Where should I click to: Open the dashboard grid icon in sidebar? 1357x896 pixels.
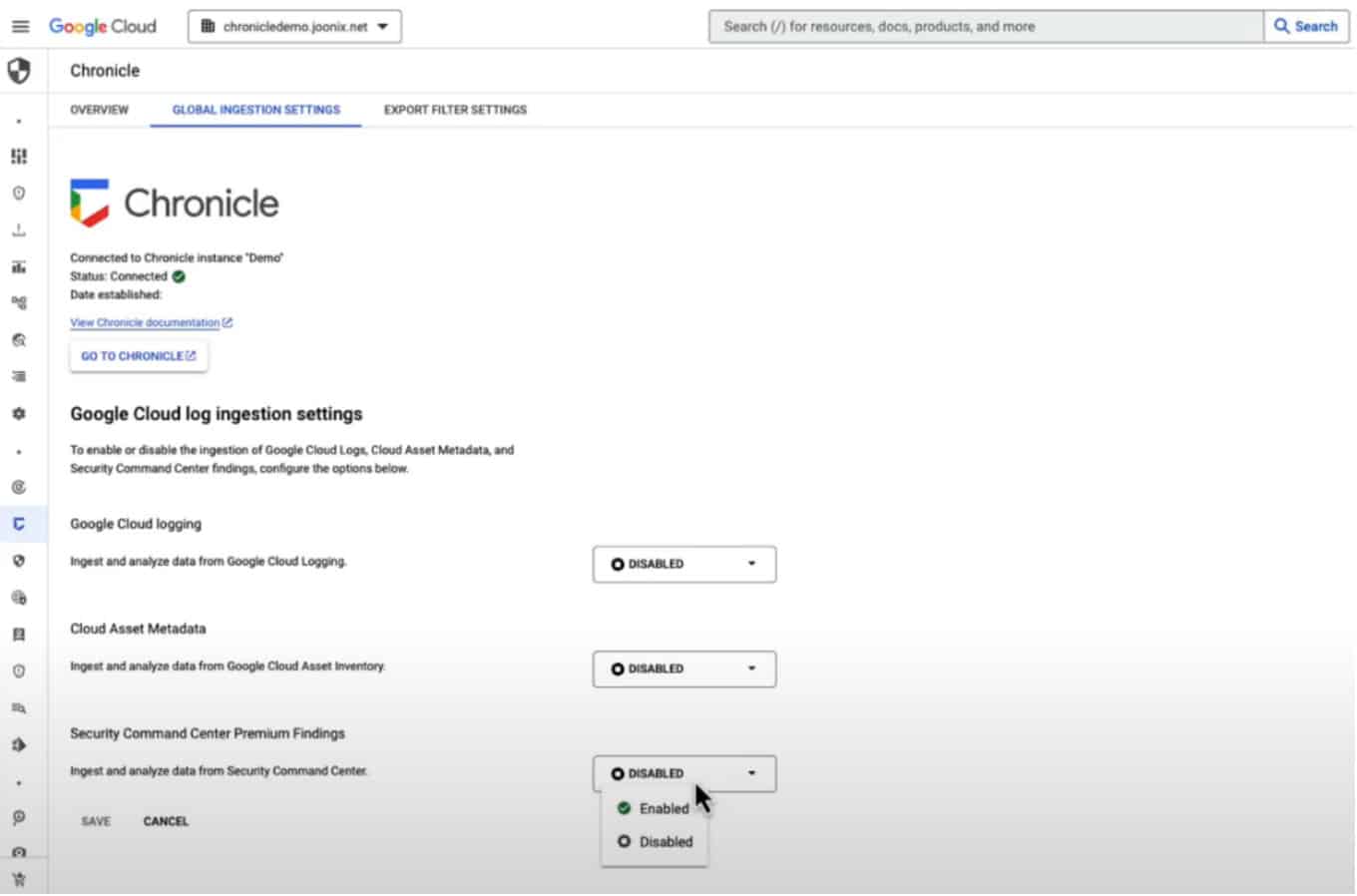[x=19, y=157]
